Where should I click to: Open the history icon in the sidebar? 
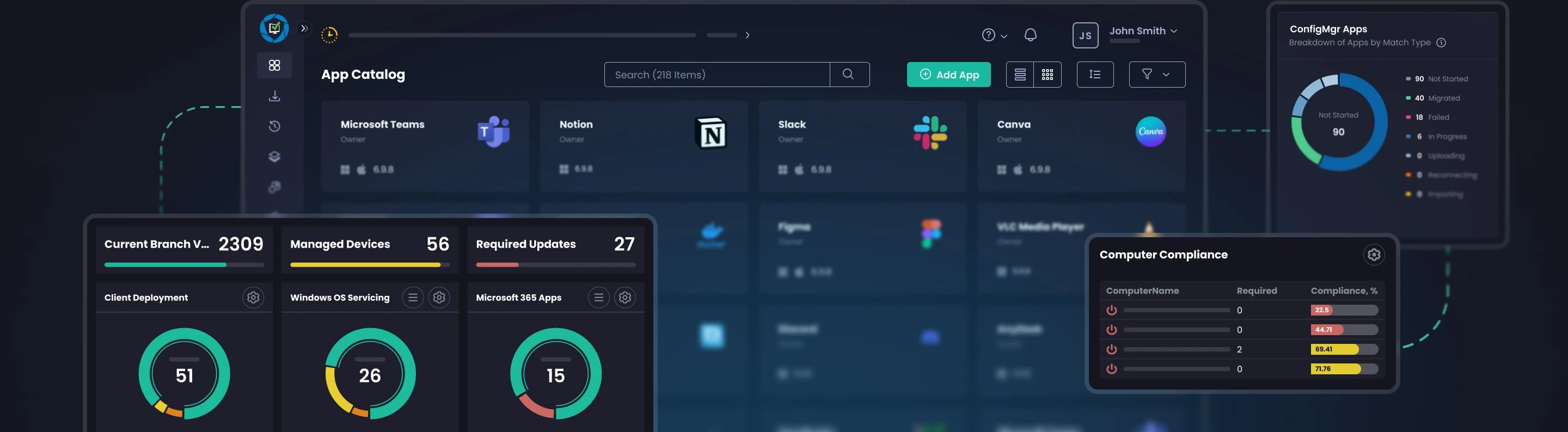click(x=274, y=126)
